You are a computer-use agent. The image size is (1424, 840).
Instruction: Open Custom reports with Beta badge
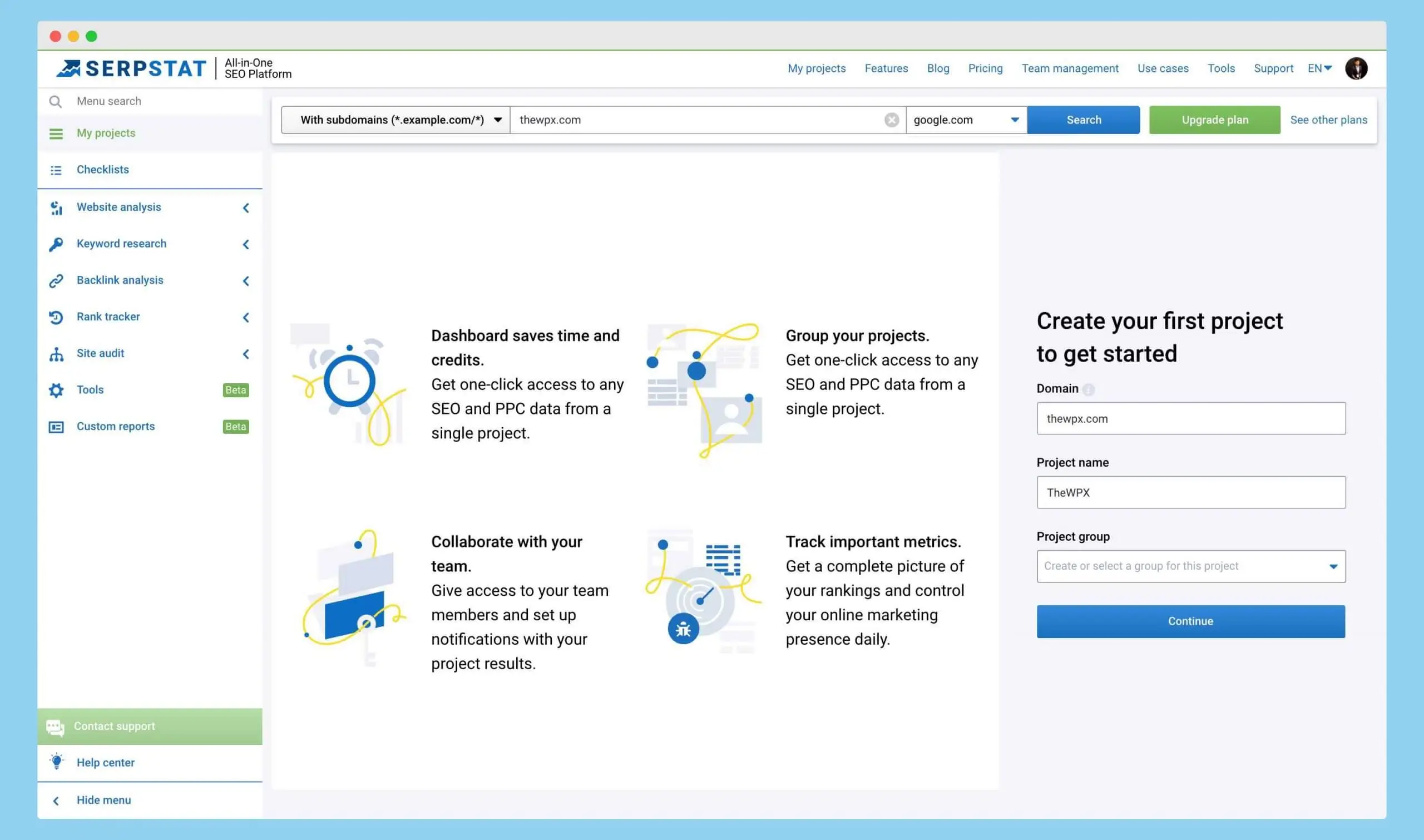116,426
